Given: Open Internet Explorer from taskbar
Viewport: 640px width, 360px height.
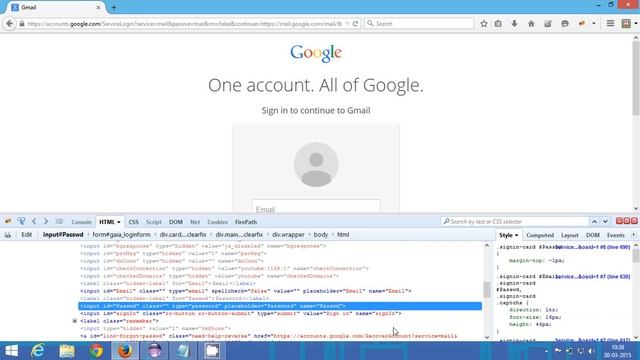Looking at the screenshot, I should coord(38,351).
